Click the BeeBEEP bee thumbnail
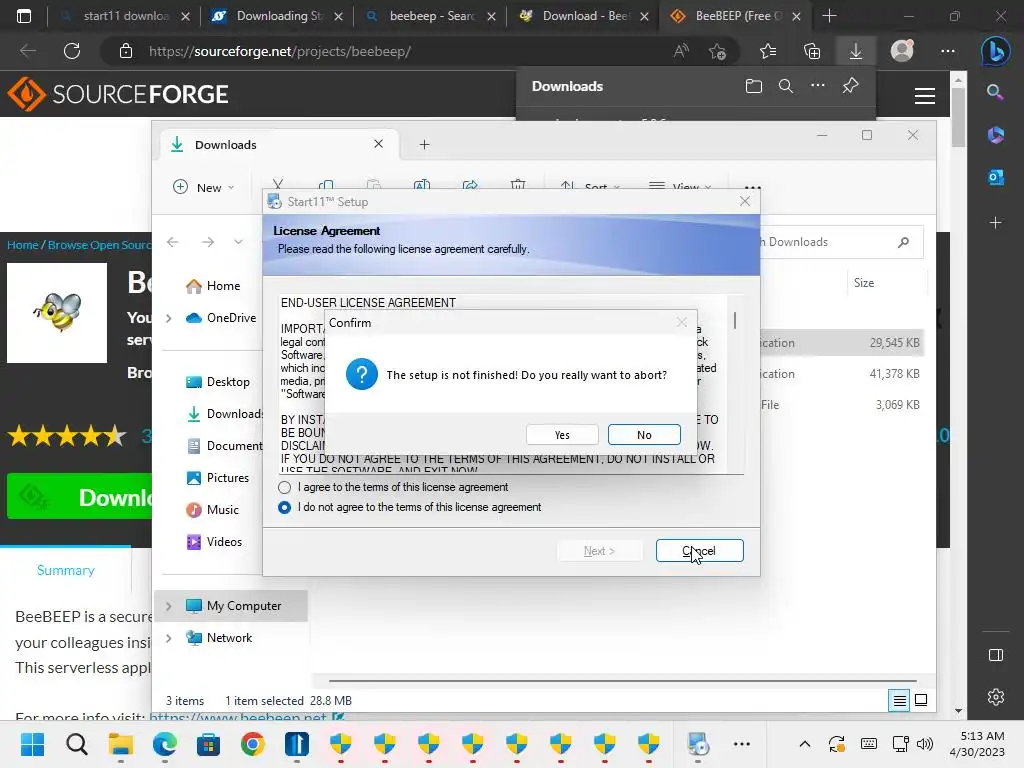Image resolution: width=1024 pixels, height=768 pixels. (57, 313)
